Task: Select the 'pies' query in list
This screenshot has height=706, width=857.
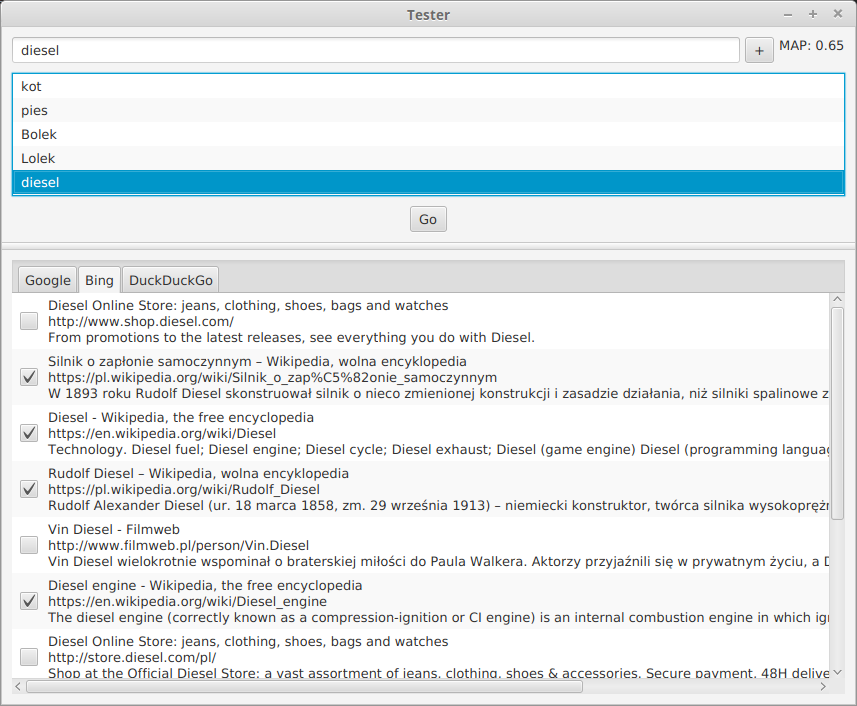Action: (428, 110)
